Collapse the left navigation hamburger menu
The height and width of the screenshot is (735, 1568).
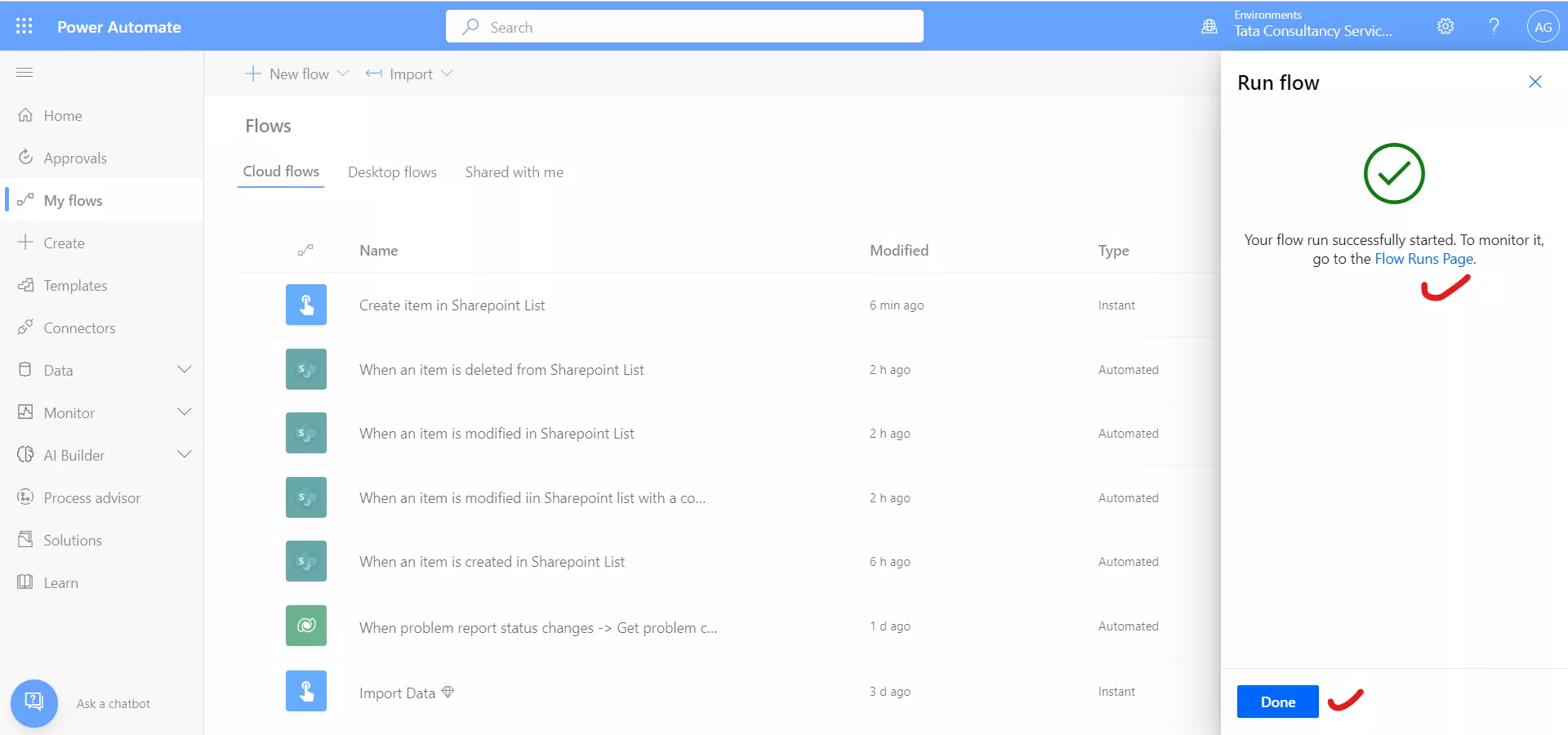point(24,73)
